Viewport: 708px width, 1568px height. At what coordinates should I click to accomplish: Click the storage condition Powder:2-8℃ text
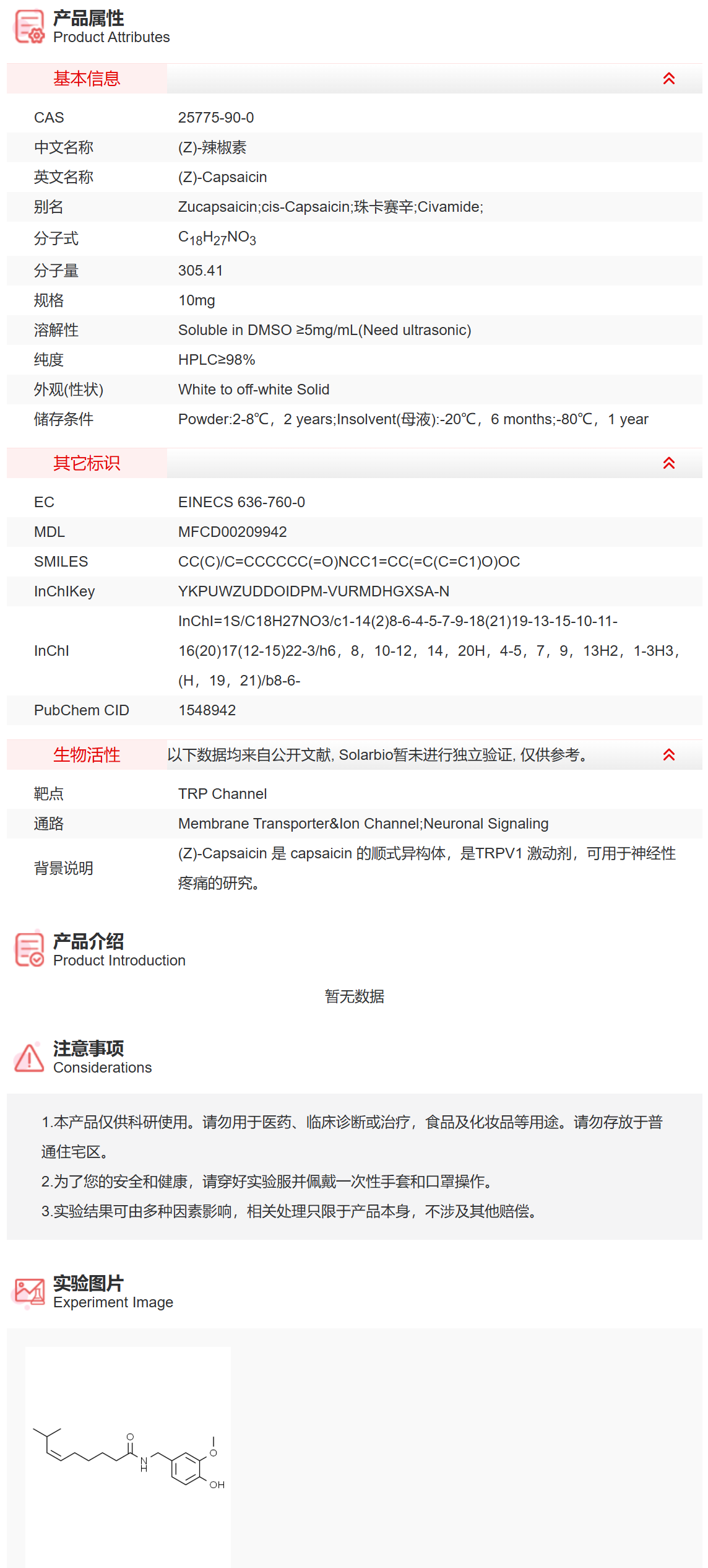point(413,419)
